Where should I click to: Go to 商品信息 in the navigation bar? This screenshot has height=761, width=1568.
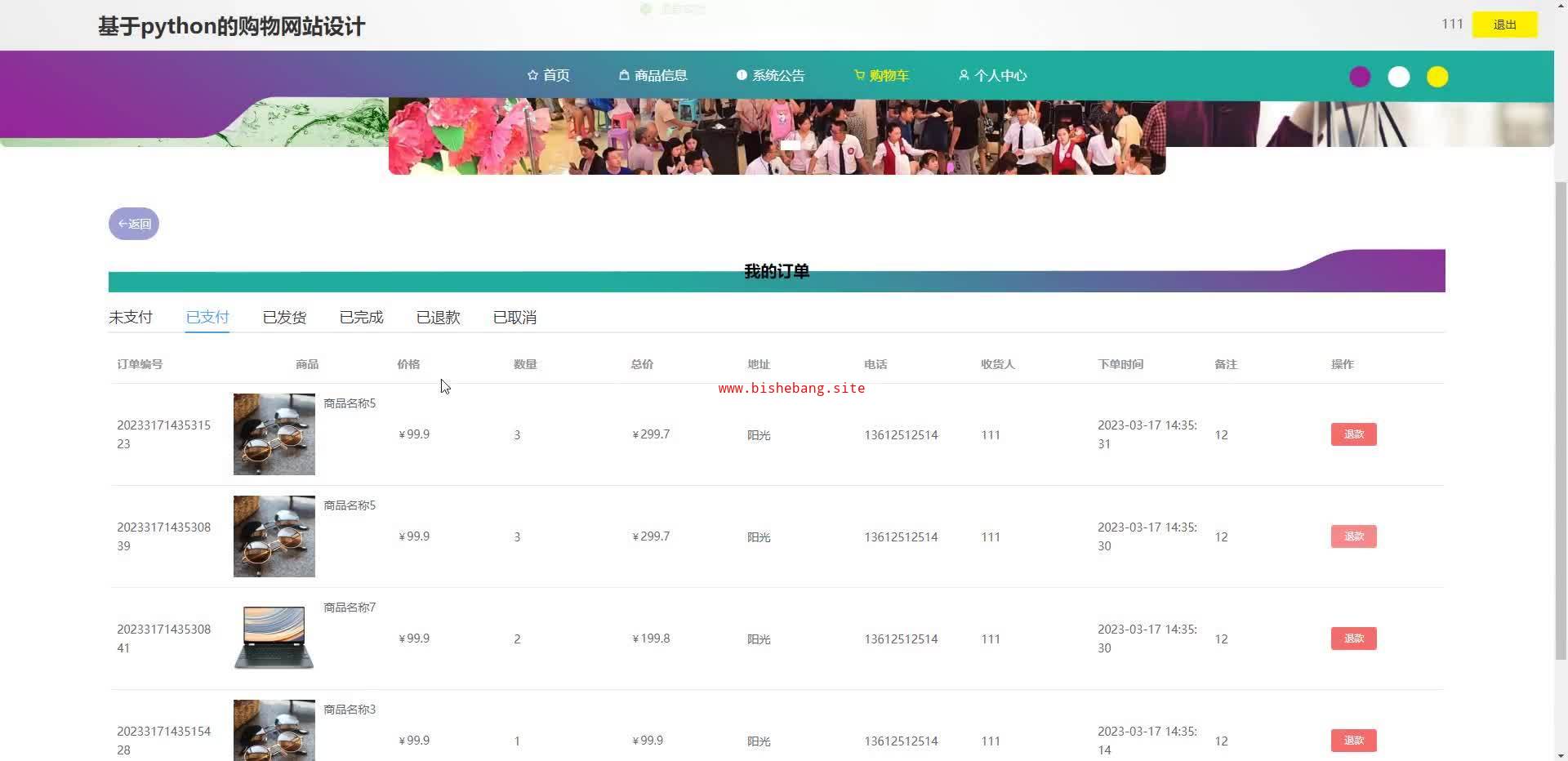pyautogui.click(x=653, y=75)
